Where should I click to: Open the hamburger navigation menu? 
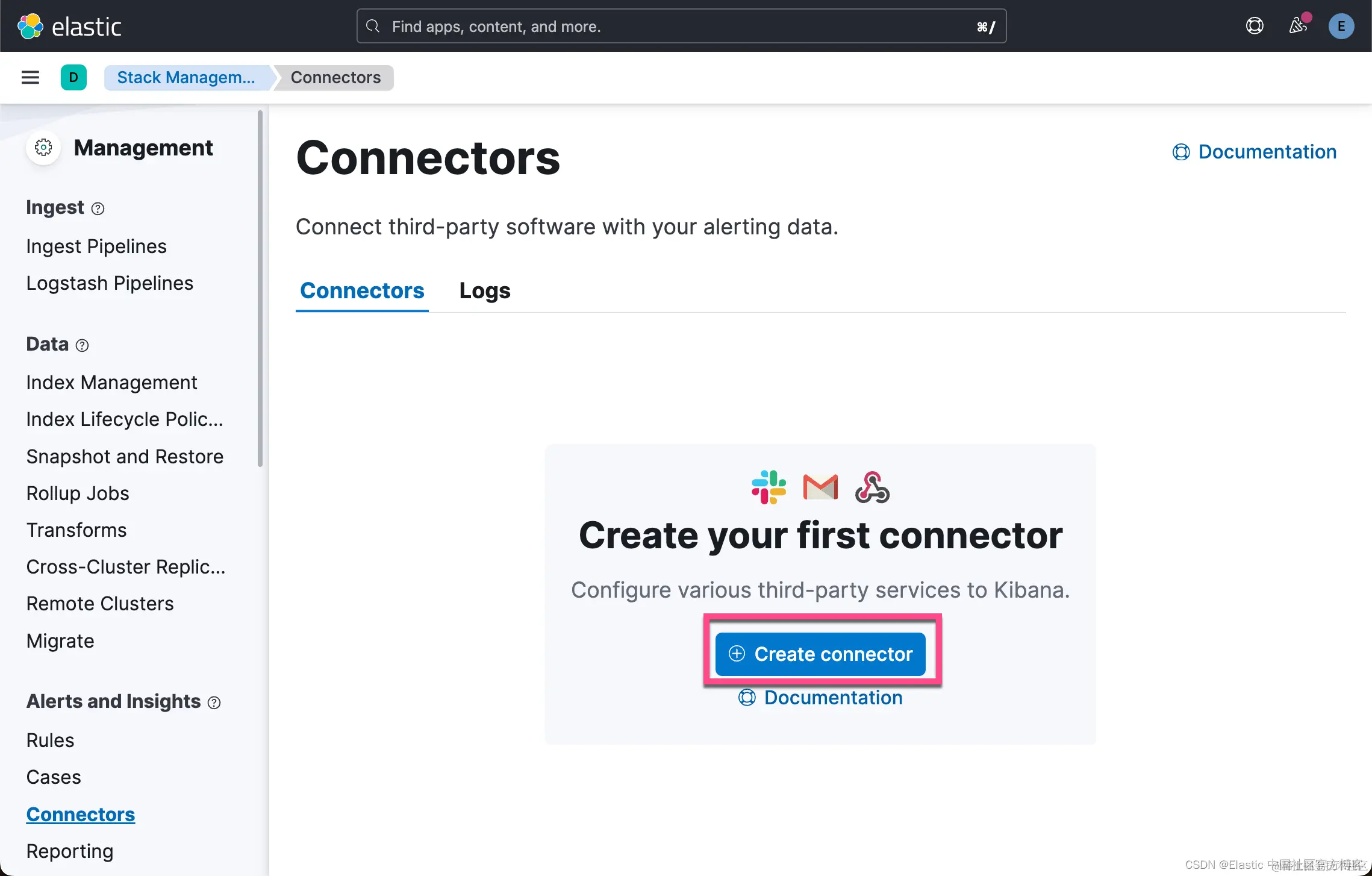pos(30,77)
